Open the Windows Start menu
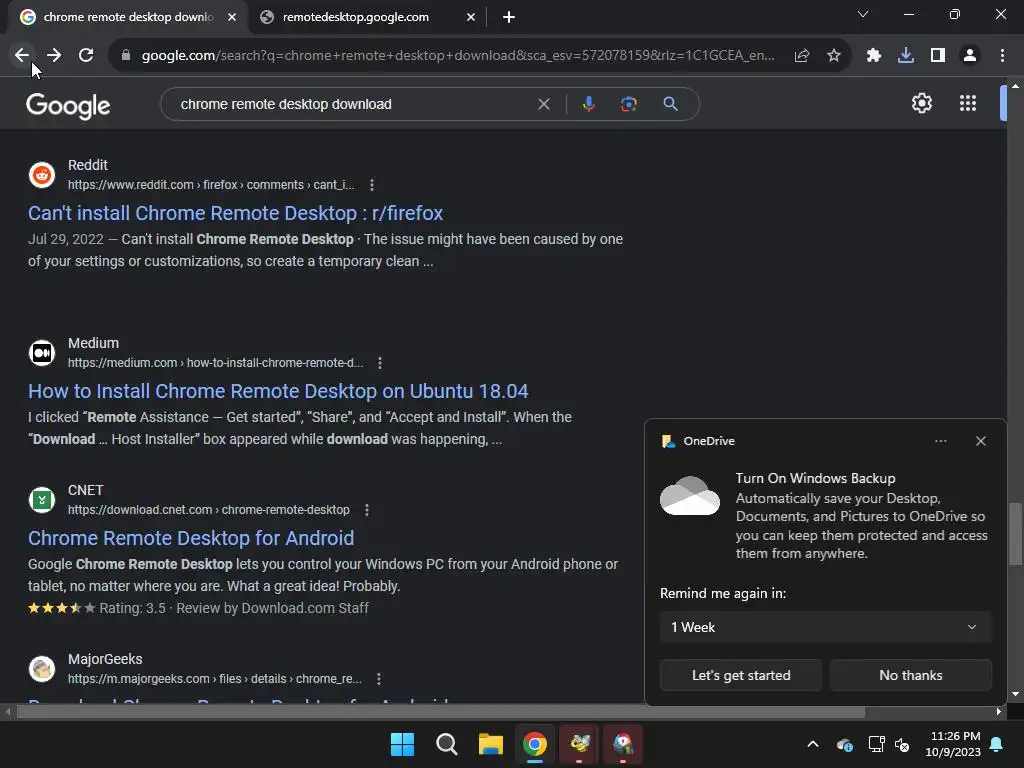The height and width of the screenshot is (768, 1024). click(x=402, y=744)
